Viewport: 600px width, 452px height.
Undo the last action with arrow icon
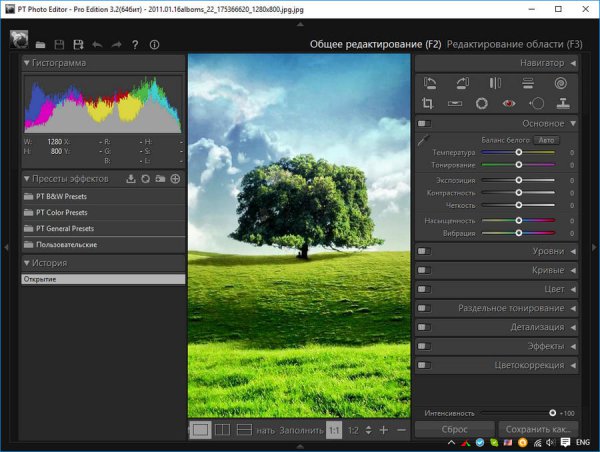tap(97, 45)
